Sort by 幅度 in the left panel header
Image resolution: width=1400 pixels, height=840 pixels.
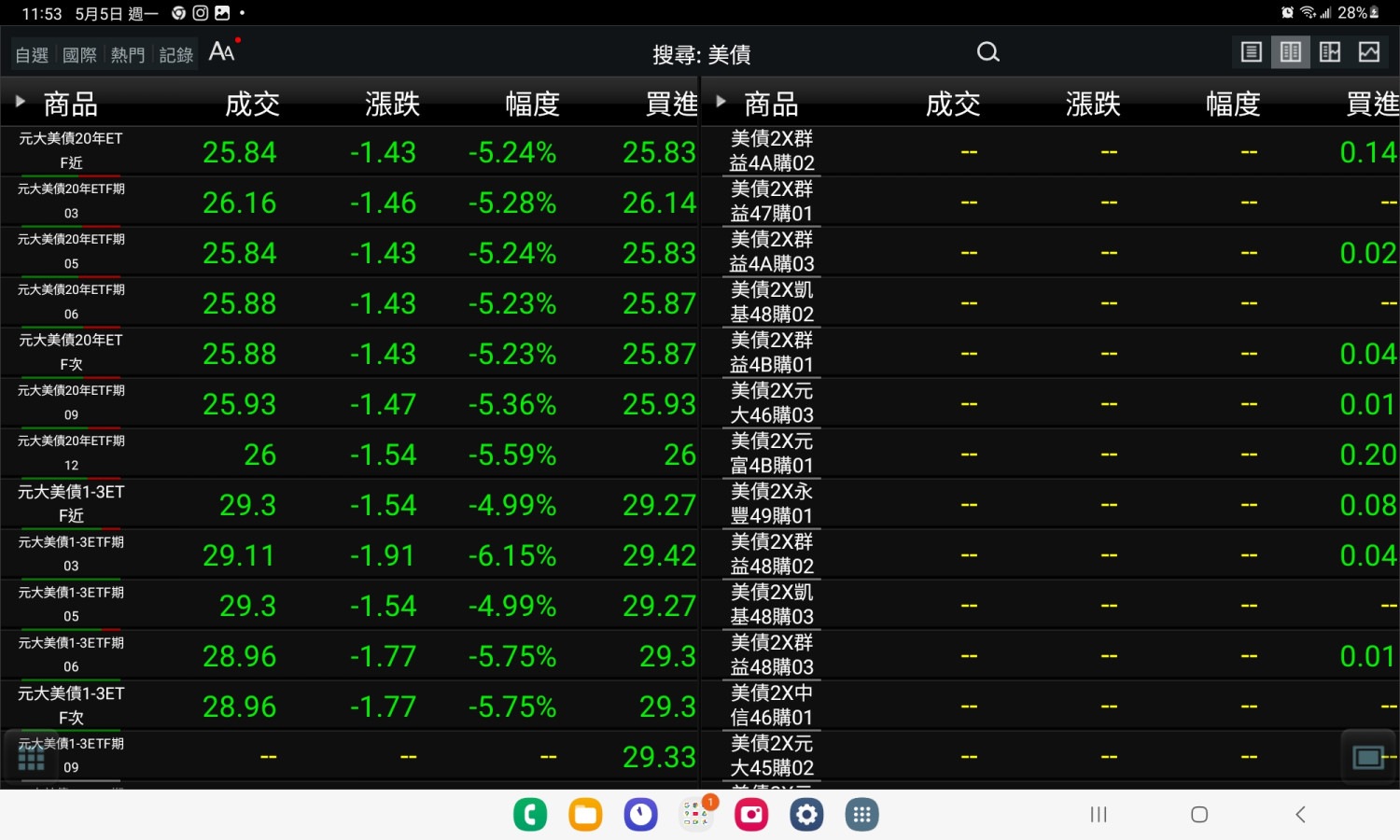[532, 104]
